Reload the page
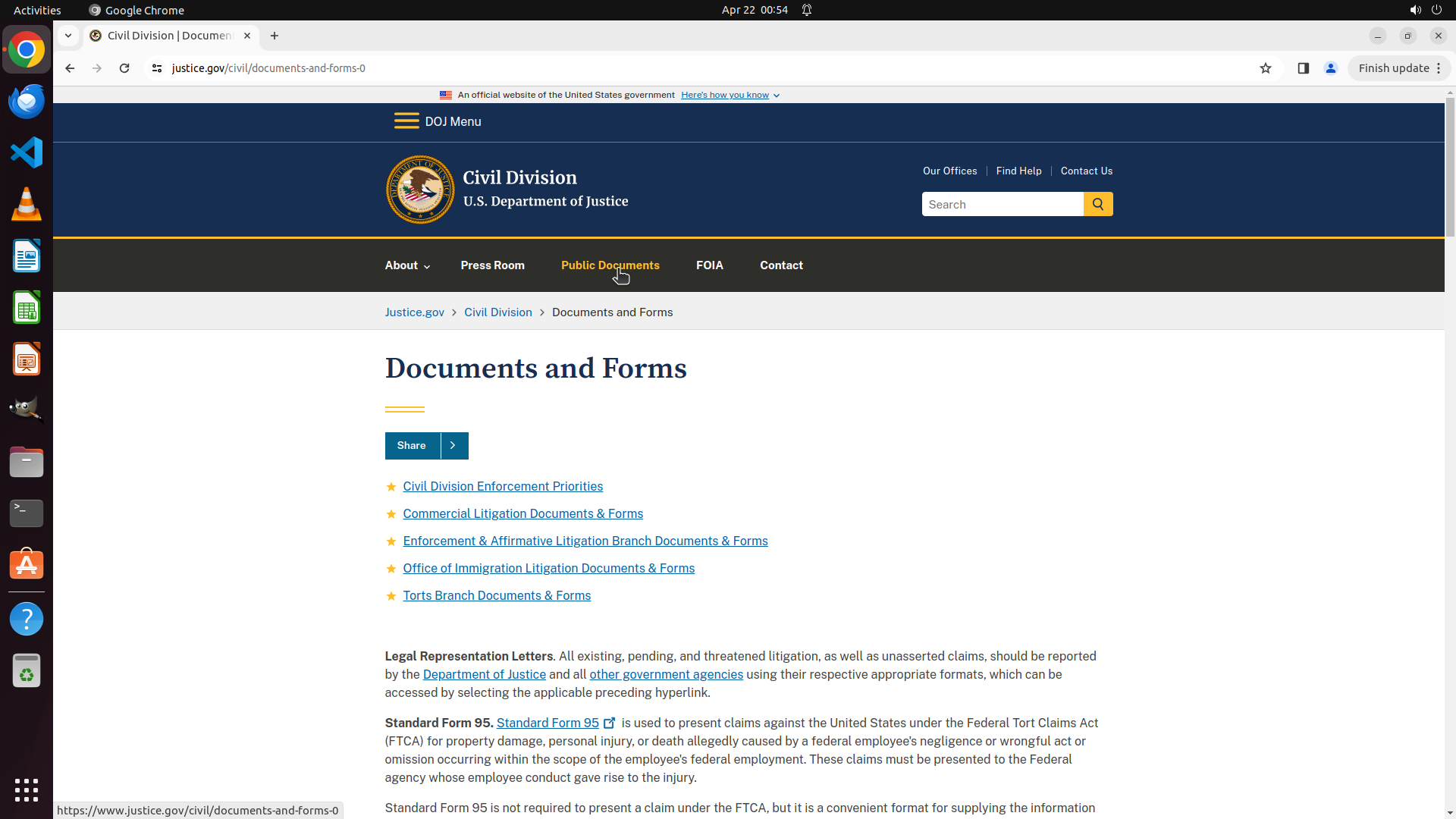 click(124, 68)
